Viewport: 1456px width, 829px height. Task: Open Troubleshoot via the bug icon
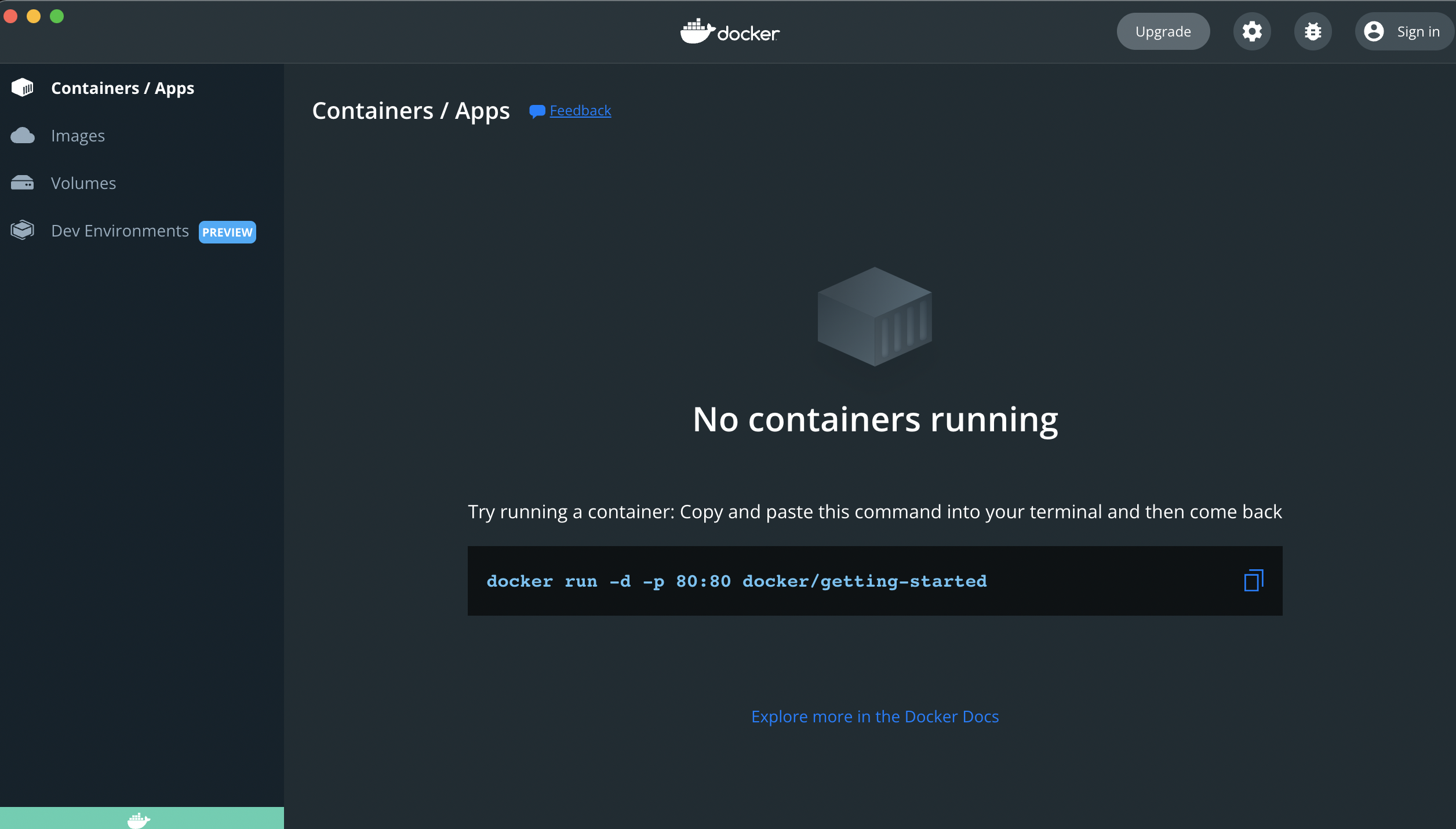tap(1313, 31)
